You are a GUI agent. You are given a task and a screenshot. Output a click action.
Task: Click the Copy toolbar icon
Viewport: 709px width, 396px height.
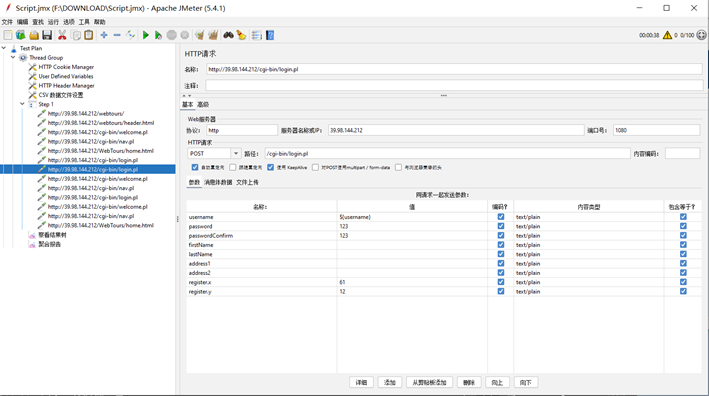(x=76, y=35)
